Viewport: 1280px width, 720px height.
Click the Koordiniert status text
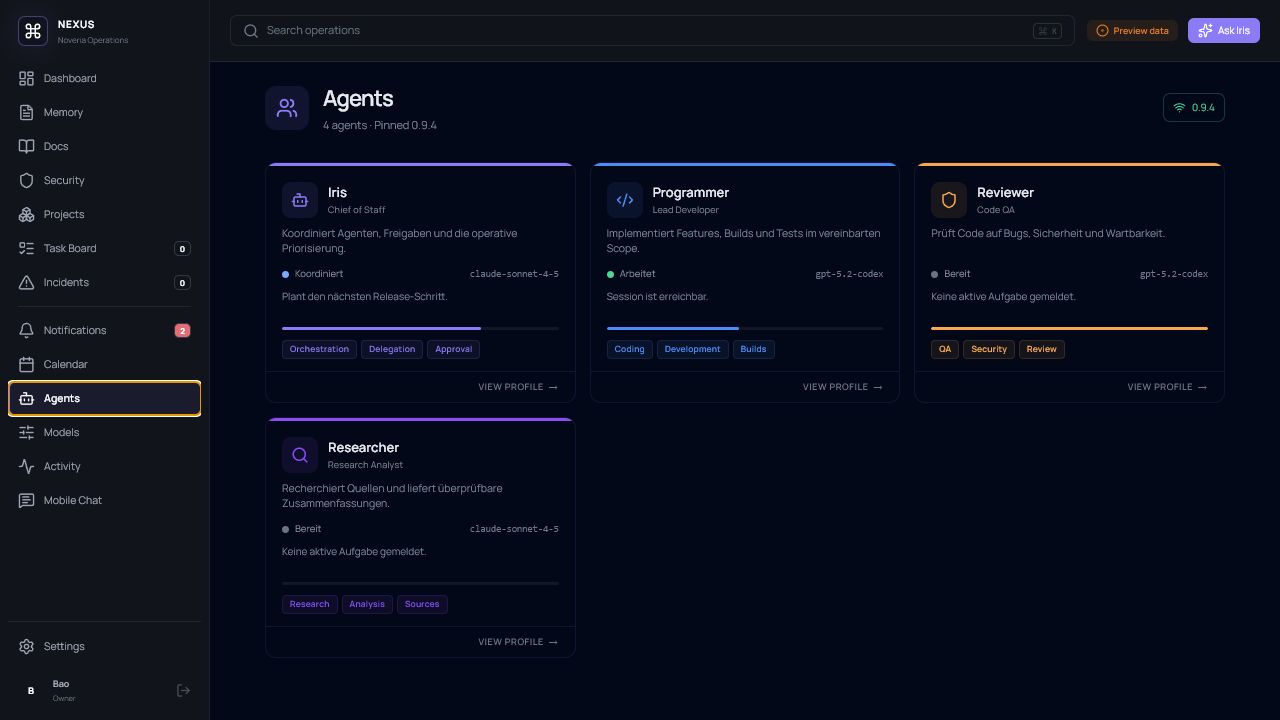point(319,274)
